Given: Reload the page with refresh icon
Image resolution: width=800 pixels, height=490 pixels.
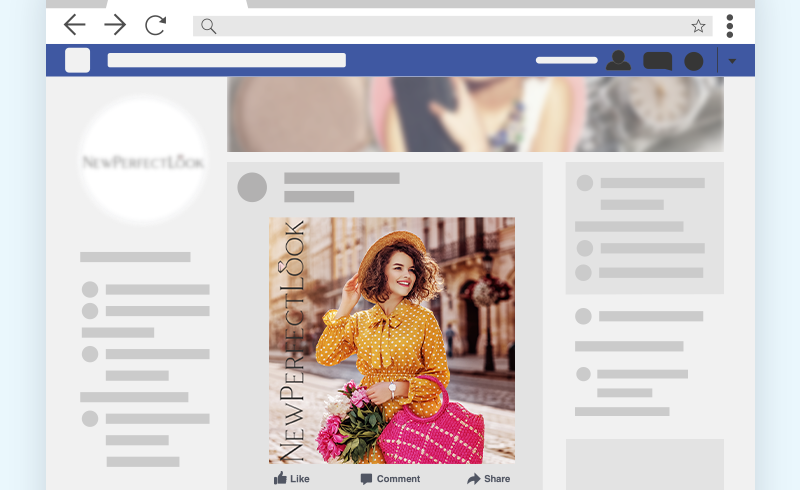Looking at the screenshot, I should click(155, 25).
